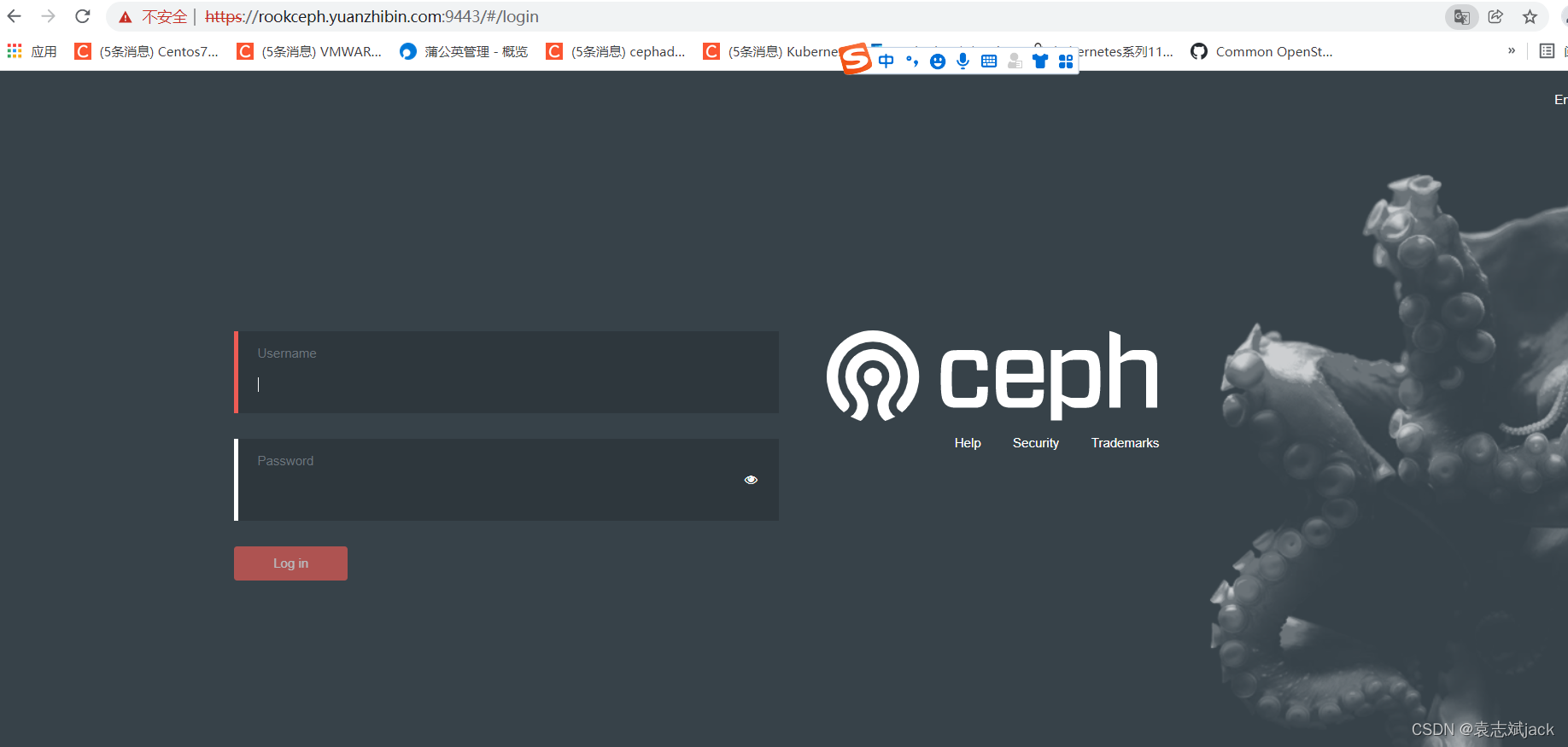Click the Username input field
The image size is (1568, 747).
(x=506, y=372)
